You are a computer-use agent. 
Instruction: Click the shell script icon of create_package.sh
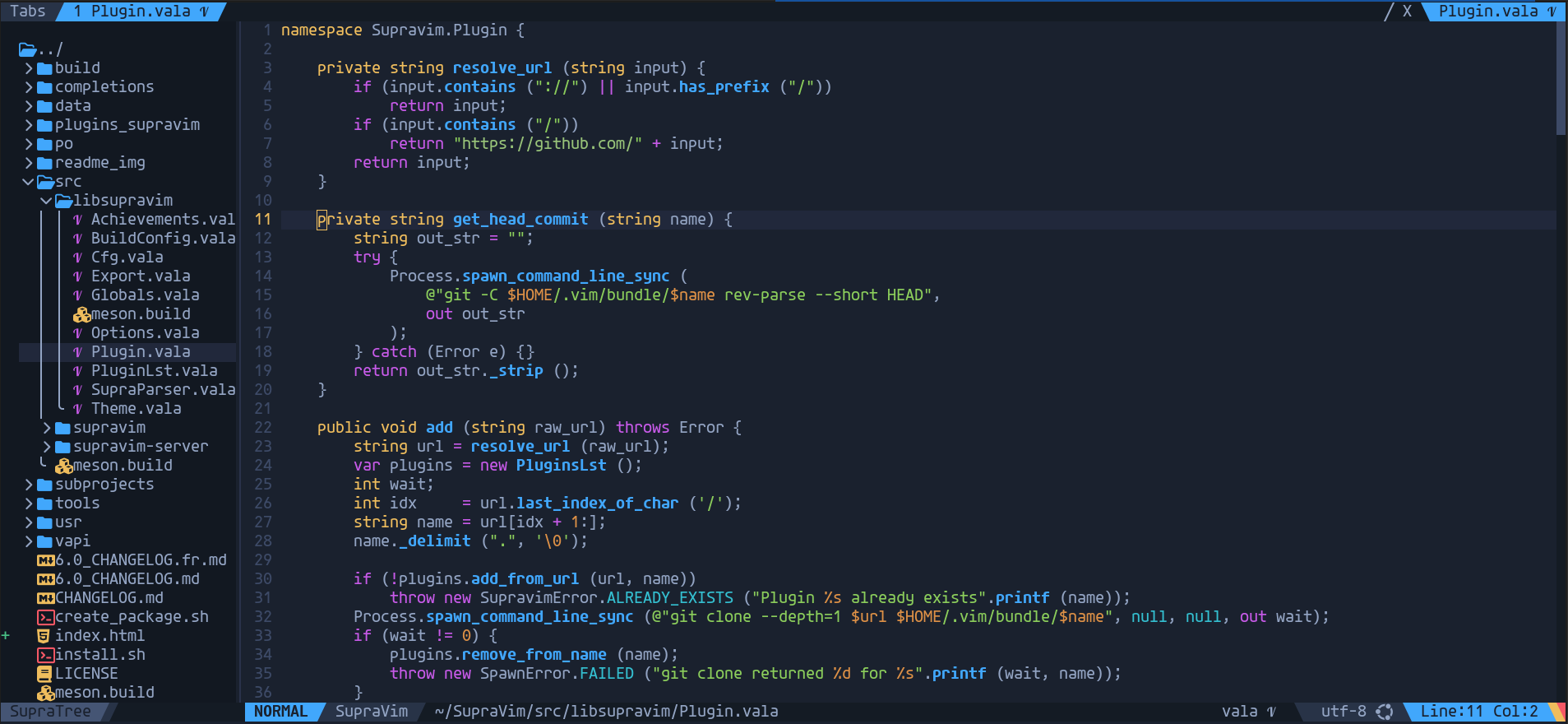(x=46, y=617)
